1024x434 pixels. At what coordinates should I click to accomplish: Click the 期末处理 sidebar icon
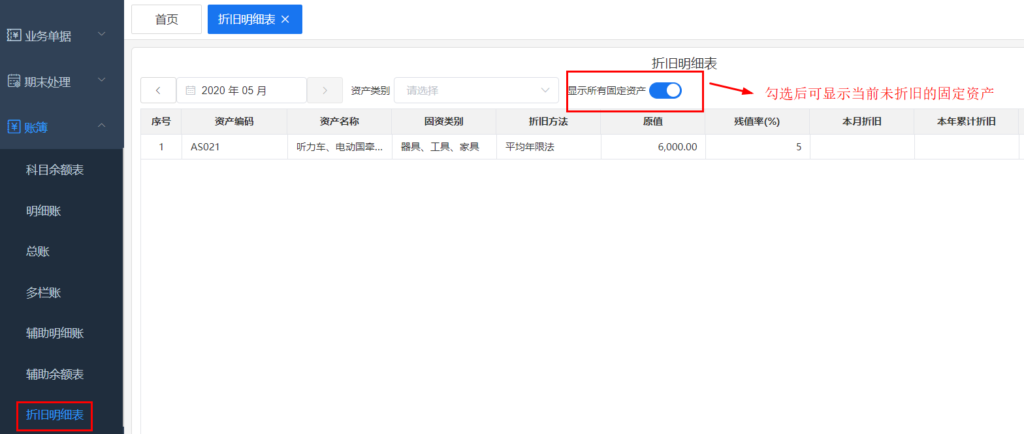(x=14, y=82)
